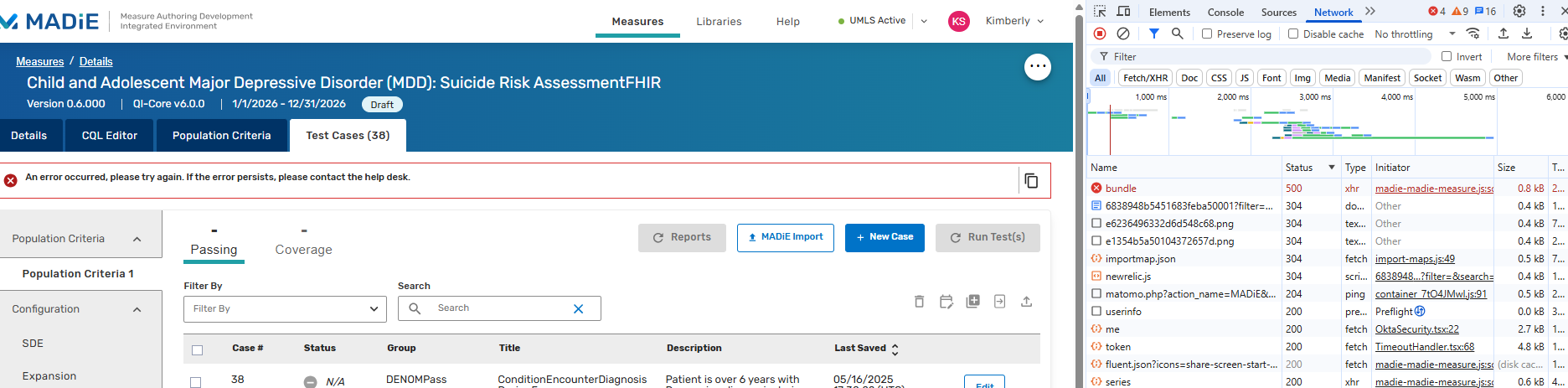Image resolution: width=1568 pixels, height=388 pixels.
Task: Click the New Case button
Action: click(x=884, y=237)
